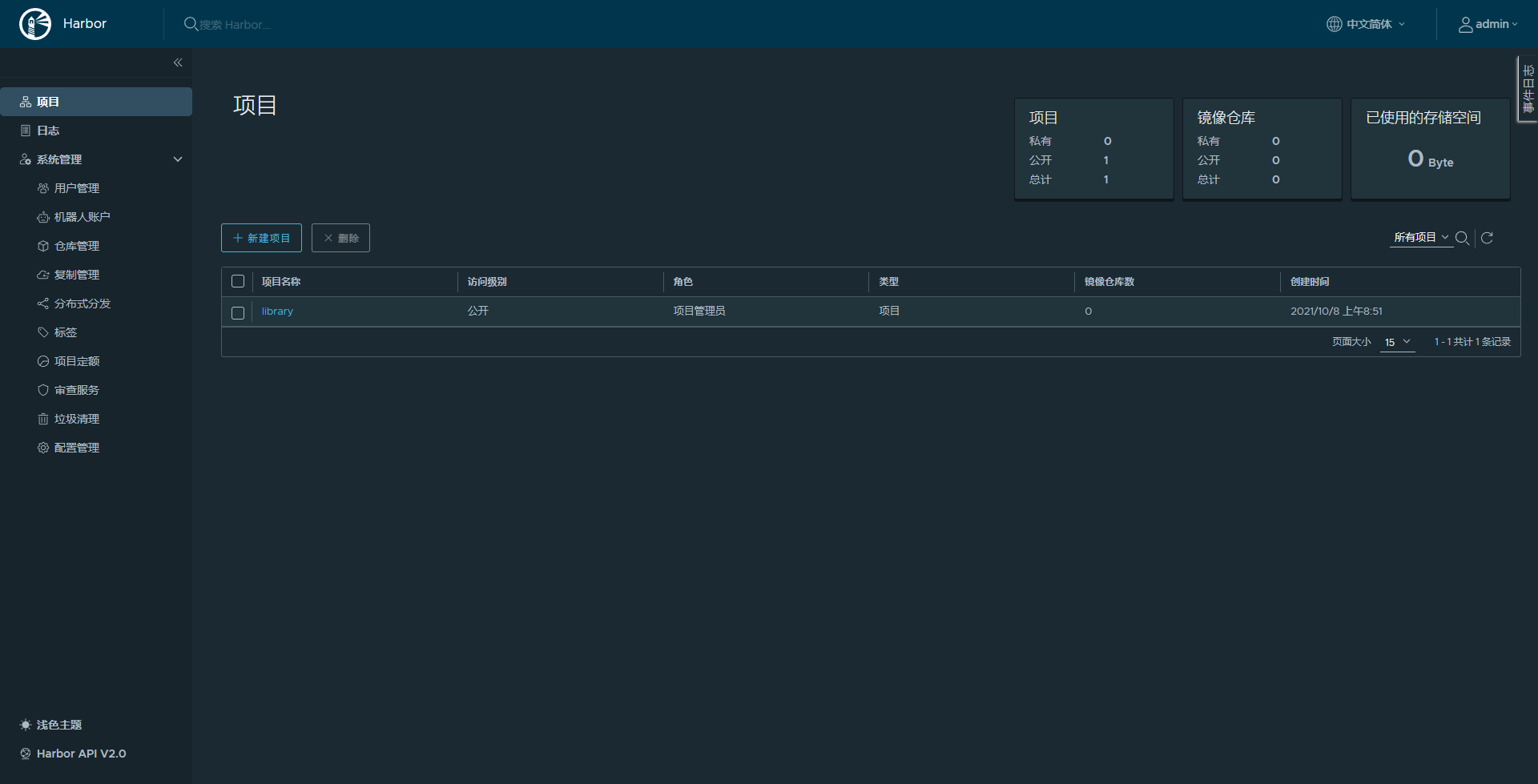The height and width of the screenshot is (784, 1538).
Task: Click the 标签 tag icon
Action: (x=43, y=332)
